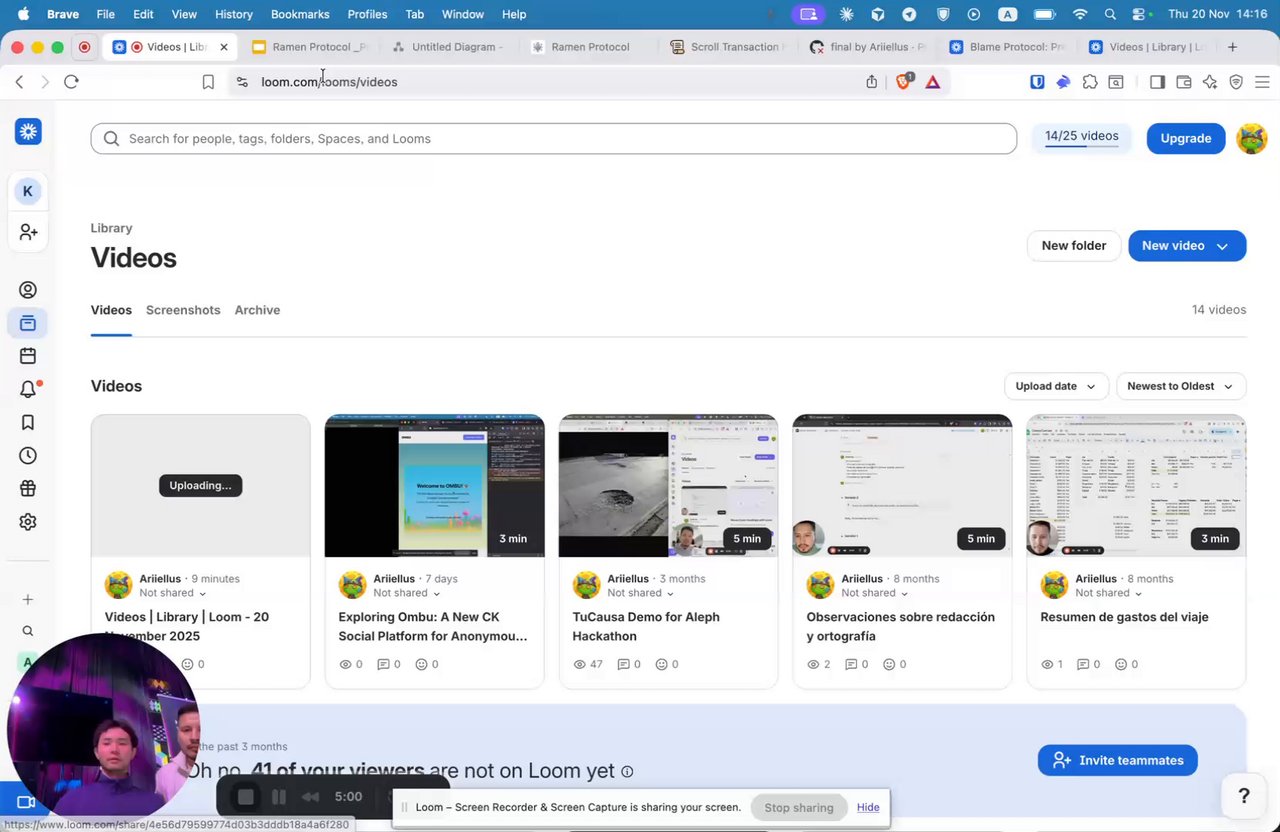Expand Not shared on Resumen de gastos video
1280x832 pixels.
click(1109, 593)
